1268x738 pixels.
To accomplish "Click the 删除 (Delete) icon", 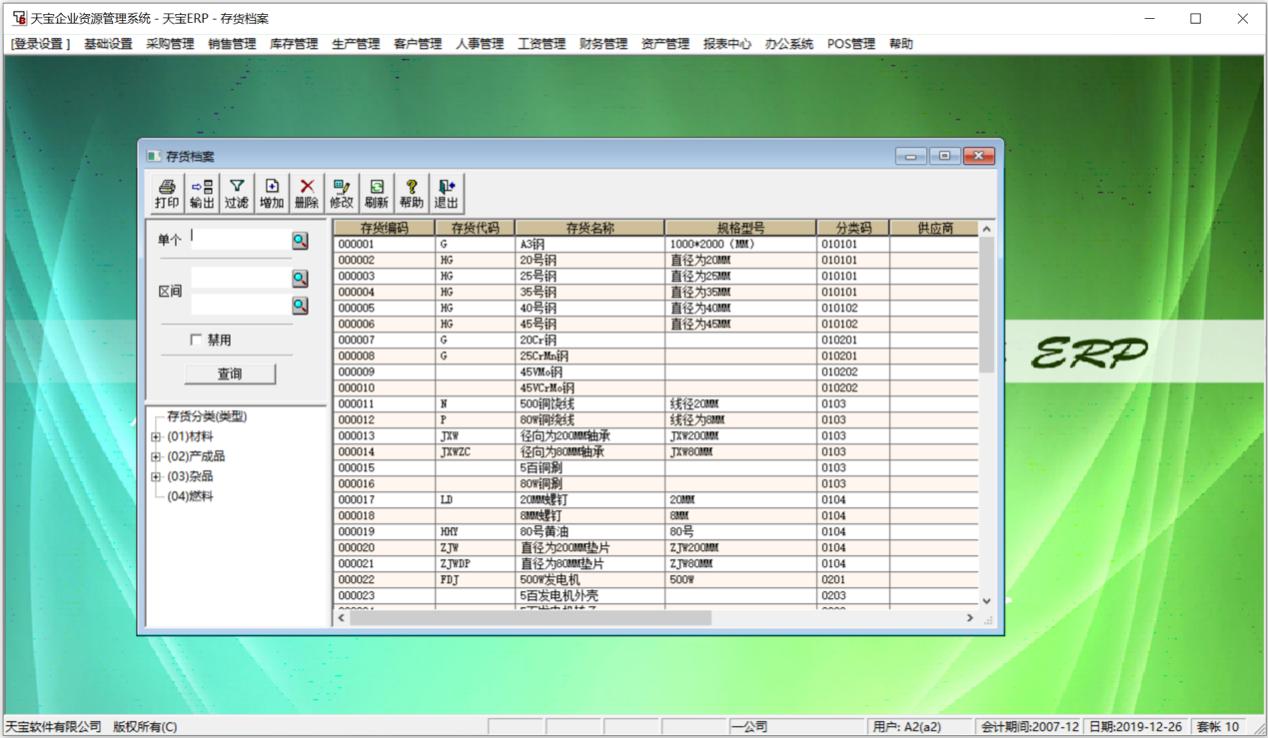I will pyautogui.click(x=306, y=190).
